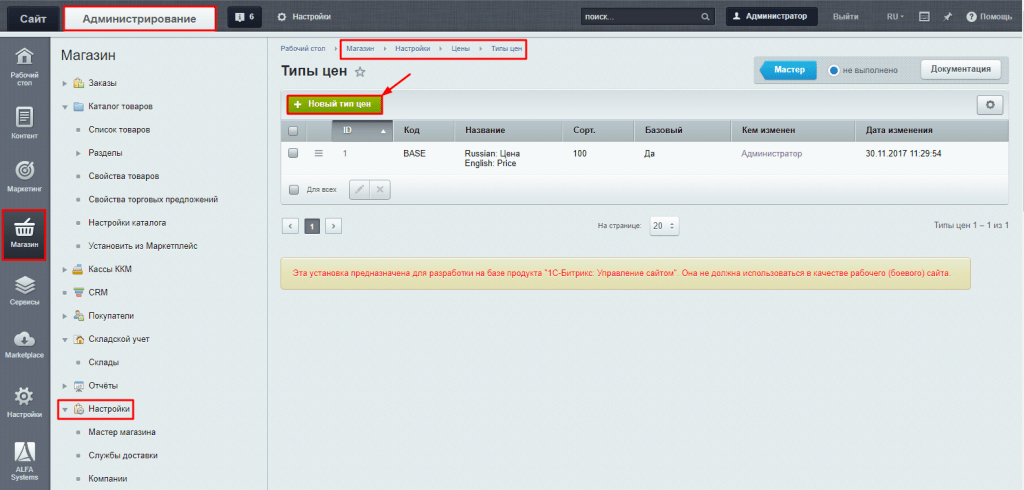Tick the select-all checkbox in table header

(x=293, y=131)
